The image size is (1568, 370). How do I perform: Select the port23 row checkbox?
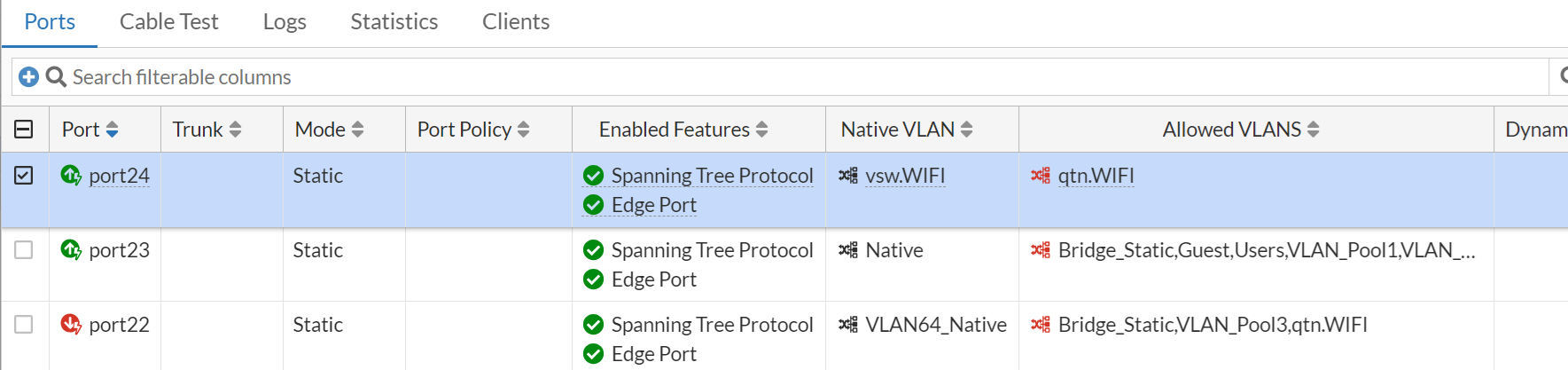(24, 250)
